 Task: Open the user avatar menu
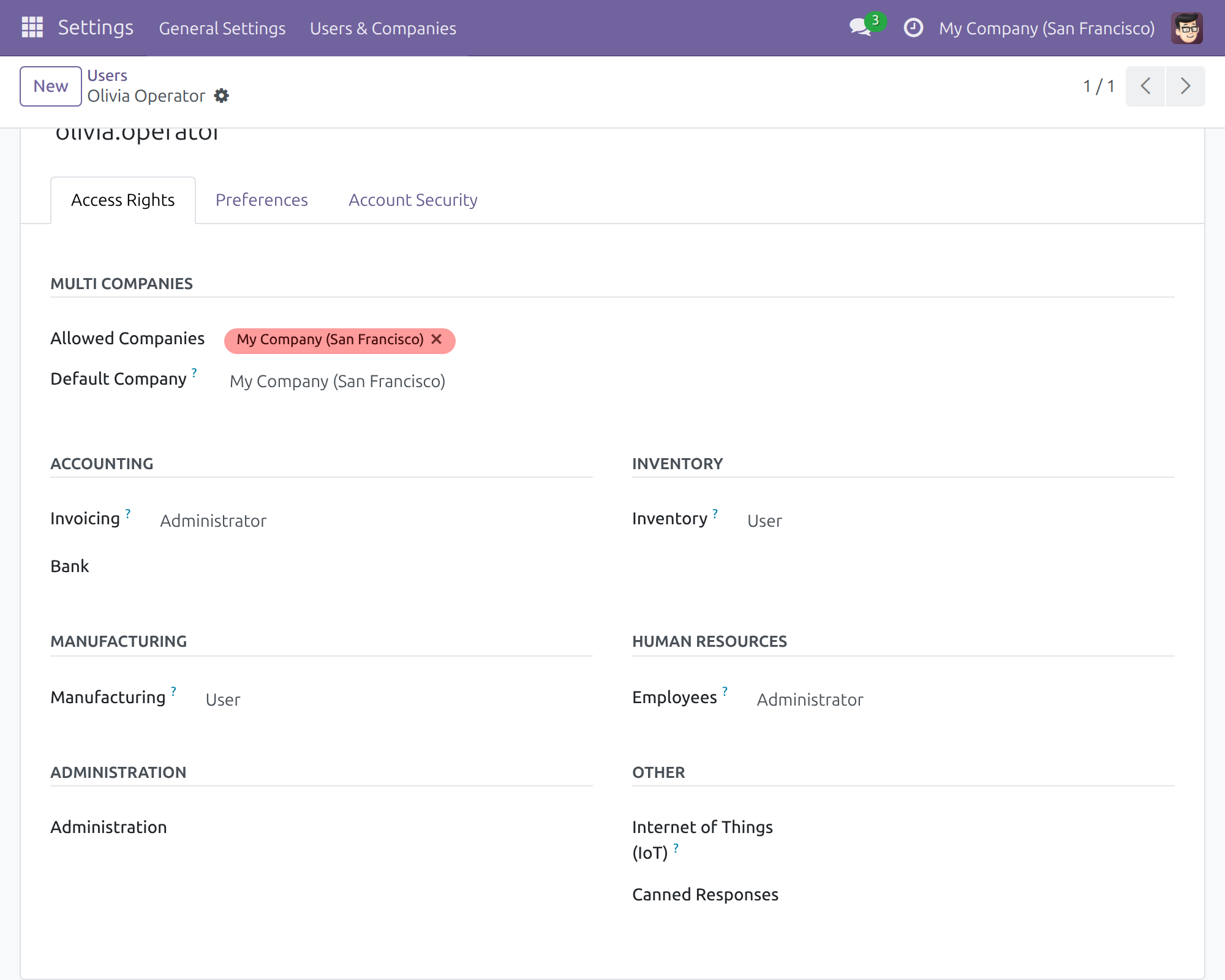pos(1186,28)
